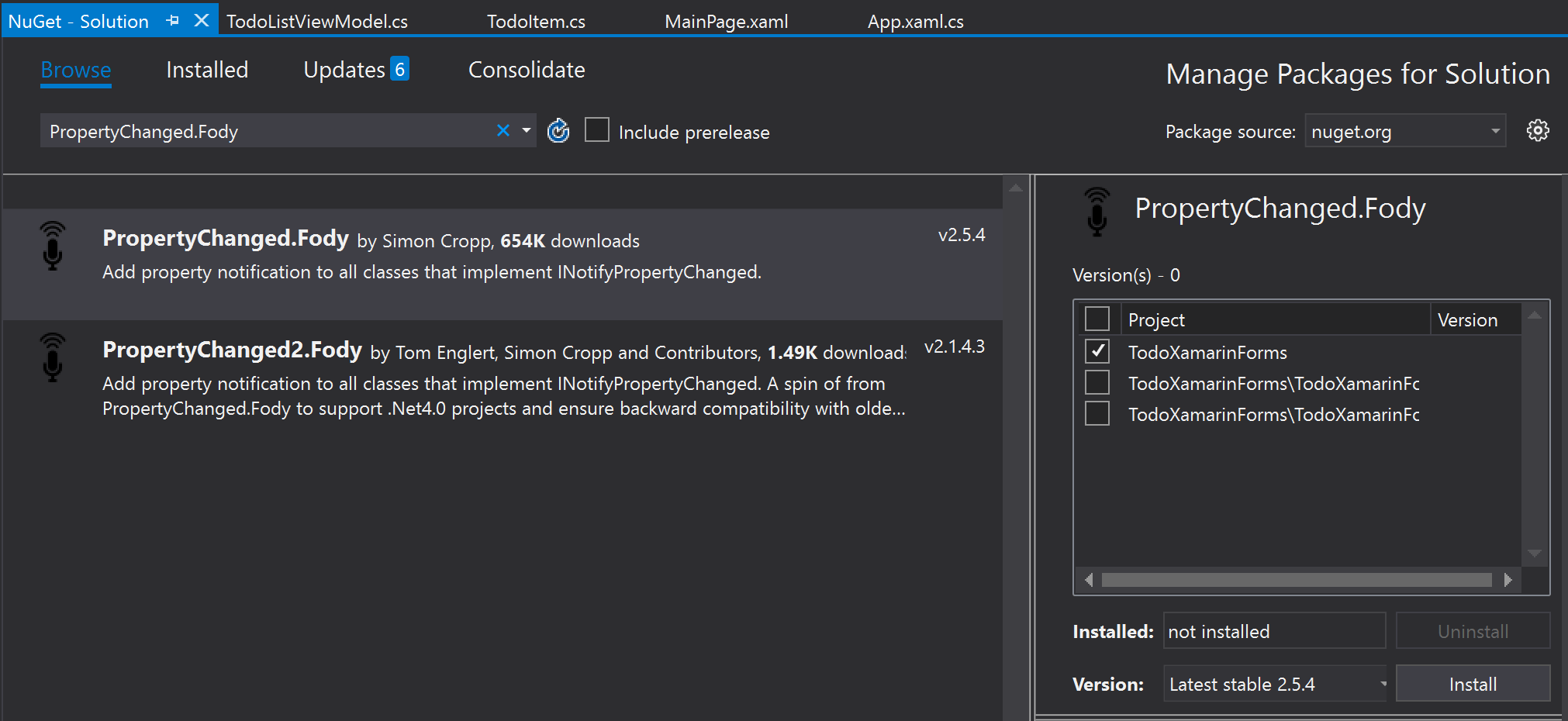
Task: Sort by the Project column header
Action: [1275, 319]
